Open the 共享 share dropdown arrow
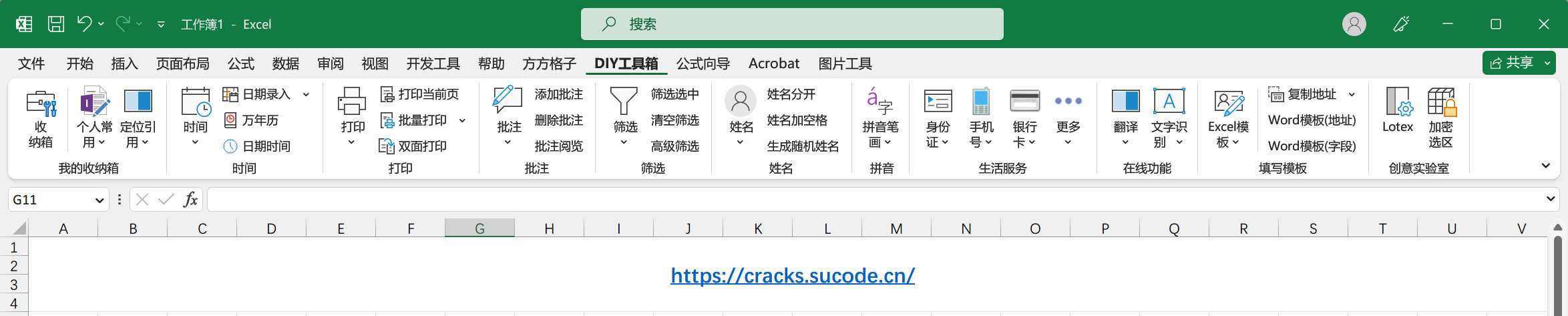The image size is (1568, 316). pyautogui.click(x=1547, y=63)
